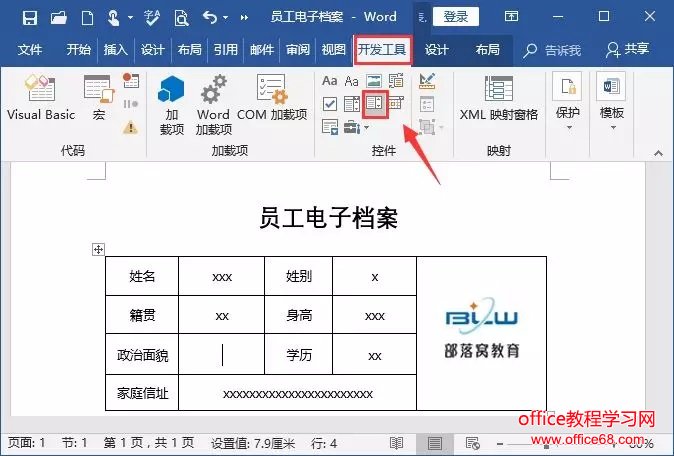This screenshot has width=674, height=456.
Task: Undo the last action
Action: pos(210,18)
